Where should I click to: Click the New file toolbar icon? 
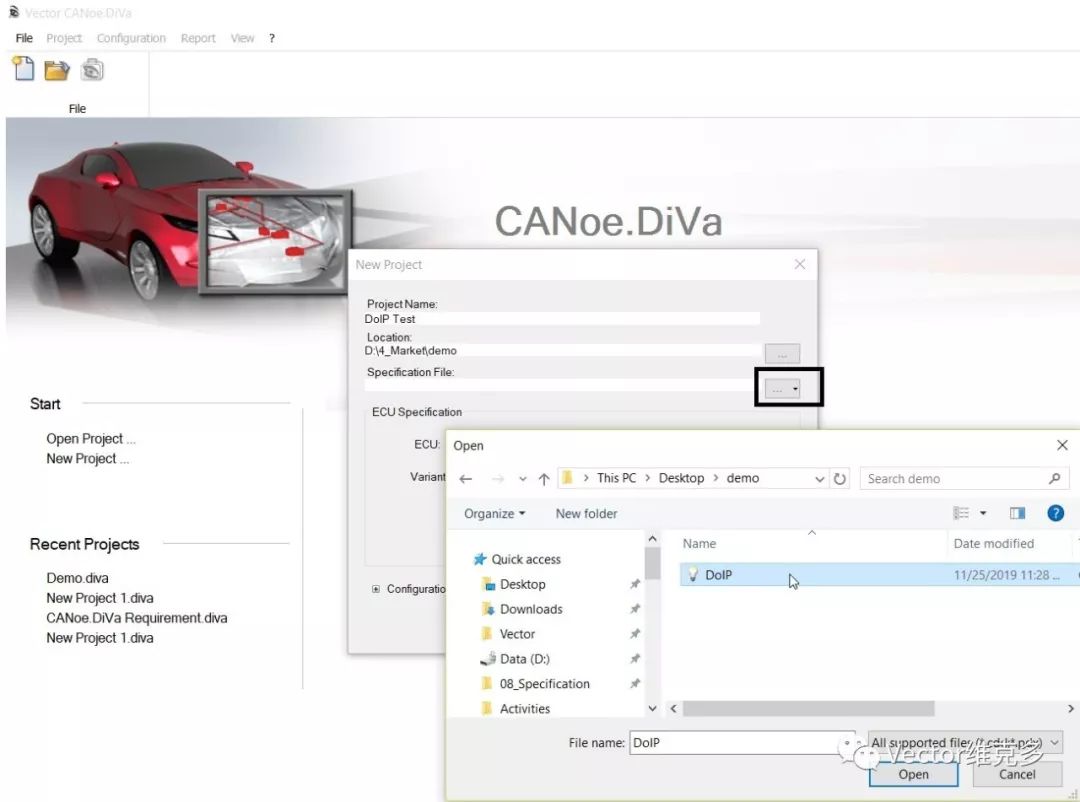point(23,69)
